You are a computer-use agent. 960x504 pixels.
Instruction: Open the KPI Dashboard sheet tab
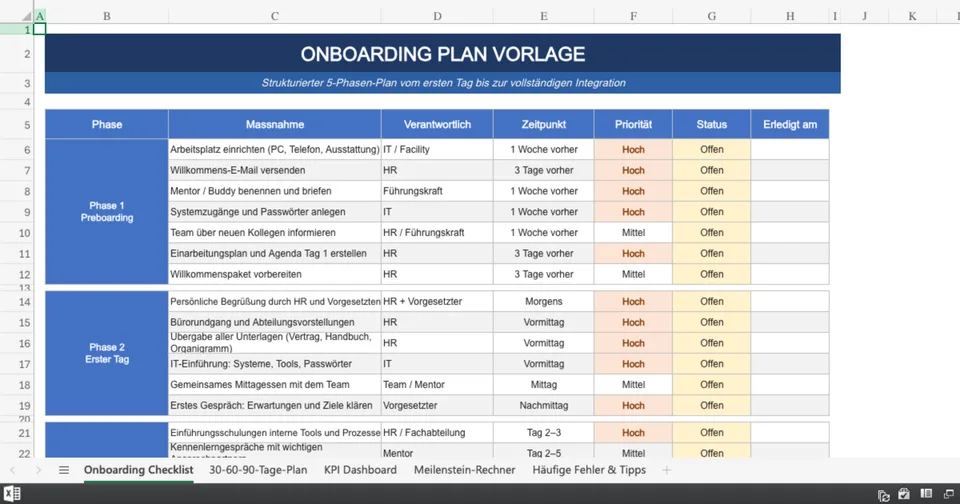coord(360,470)
